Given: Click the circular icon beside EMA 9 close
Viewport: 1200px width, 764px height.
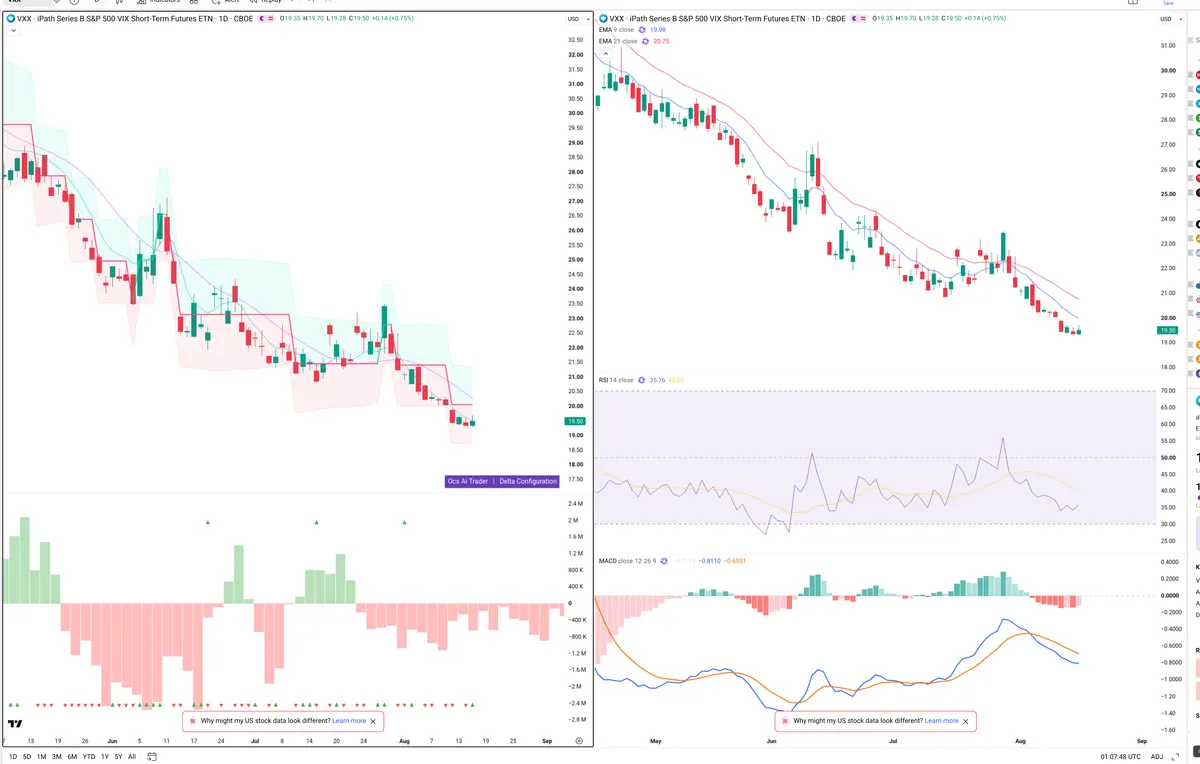Looking at the screenshot, I should 641,30.
